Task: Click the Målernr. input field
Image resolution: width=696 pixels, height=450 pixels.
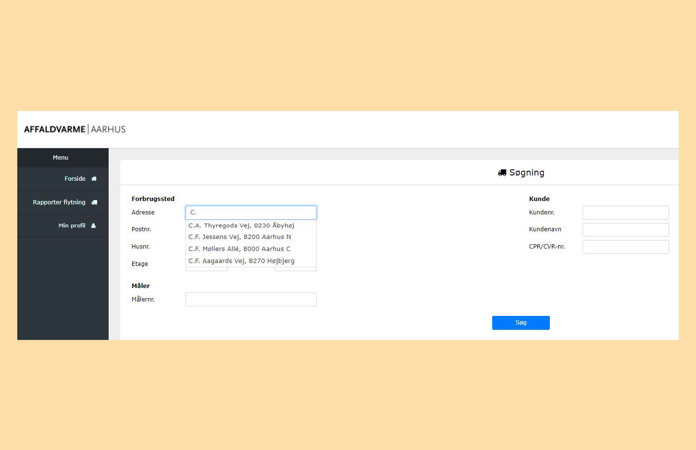Action: point(251,299)
